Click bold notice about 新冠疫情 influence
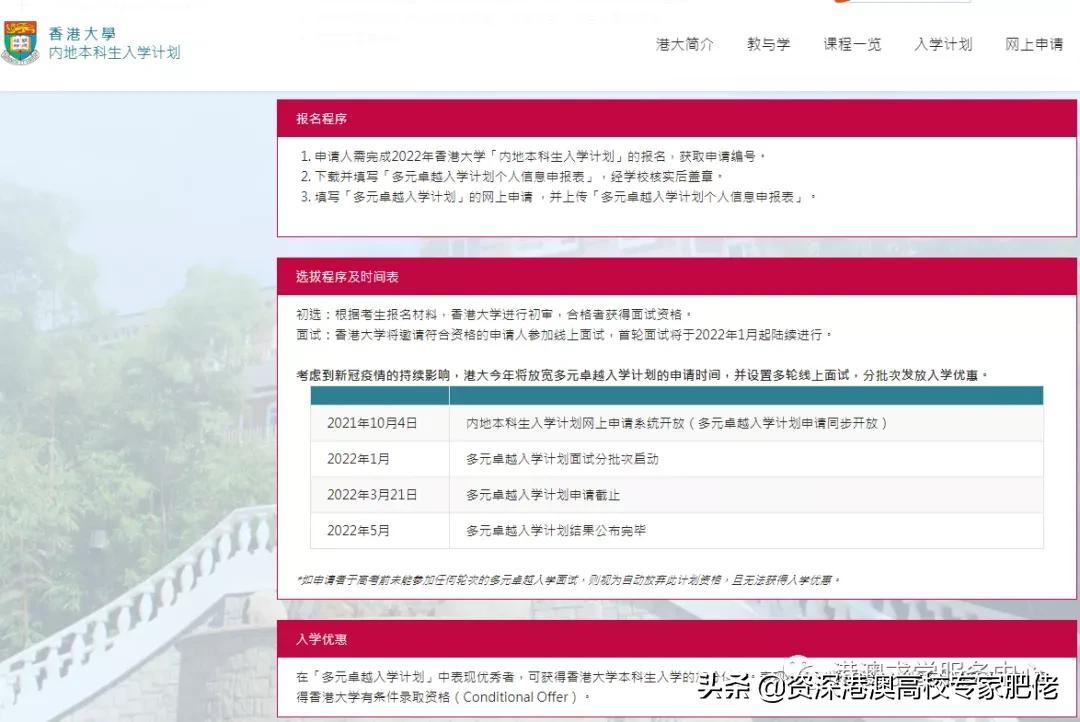The width and height of the screenshot is (1080, 722). tap(642, 375)
